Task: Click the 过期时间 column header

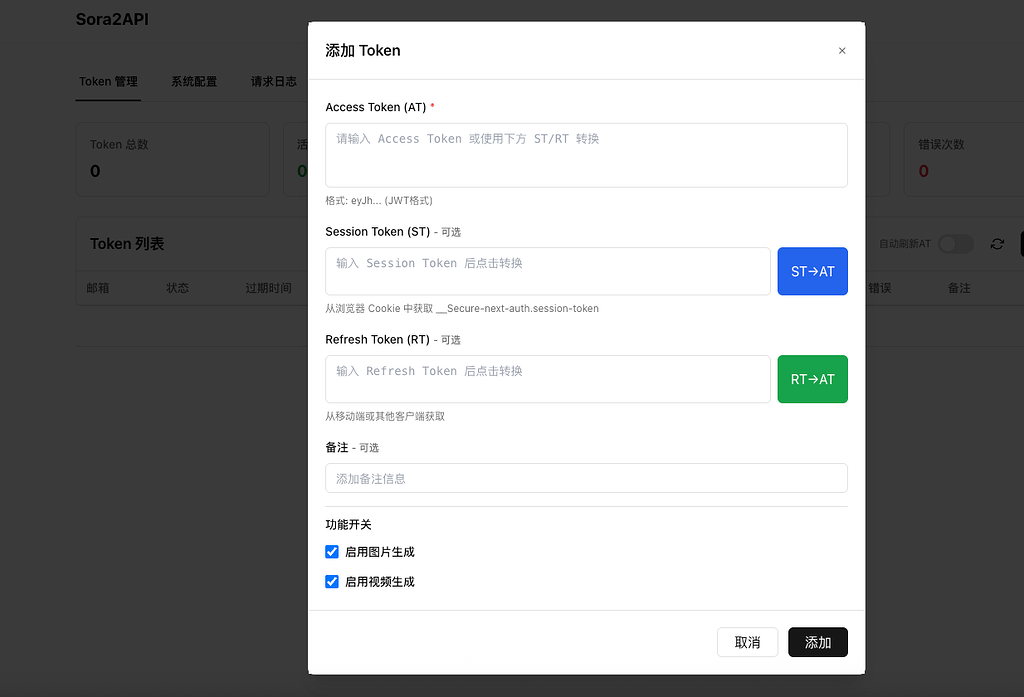Action: pyautogui.click(x=268, y=288)
